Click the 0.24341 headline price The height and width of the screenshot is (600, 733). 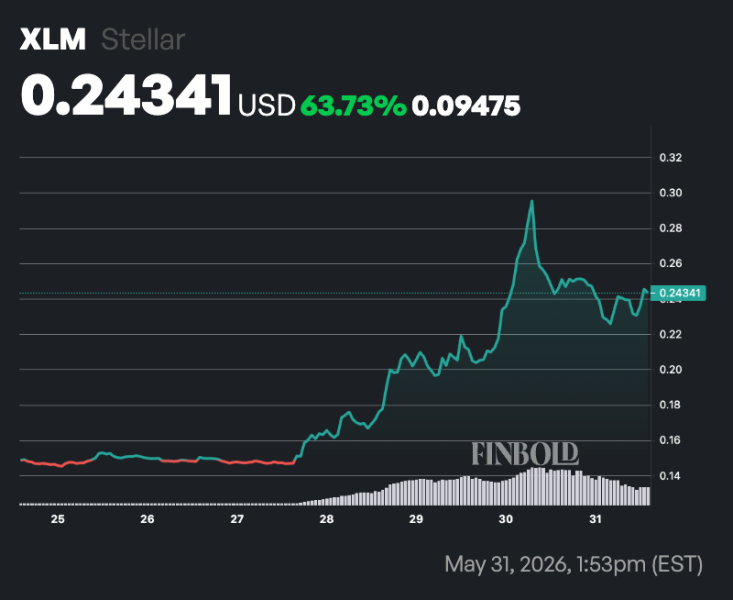click(x=126, y=95)
